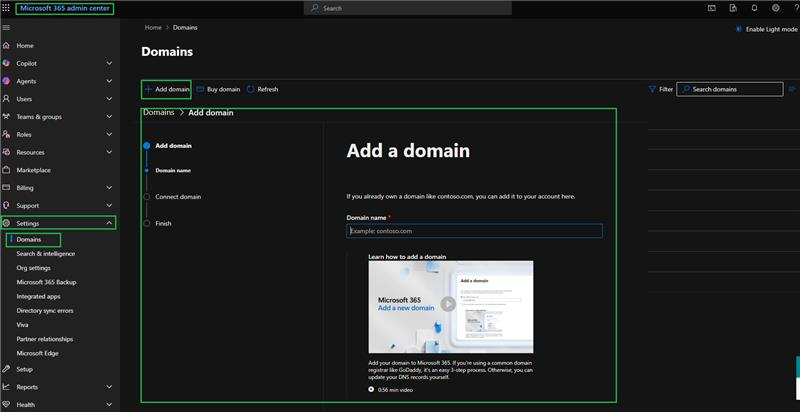Open the Filter funnel icon
800x412 pixels.
pos(652,89)
